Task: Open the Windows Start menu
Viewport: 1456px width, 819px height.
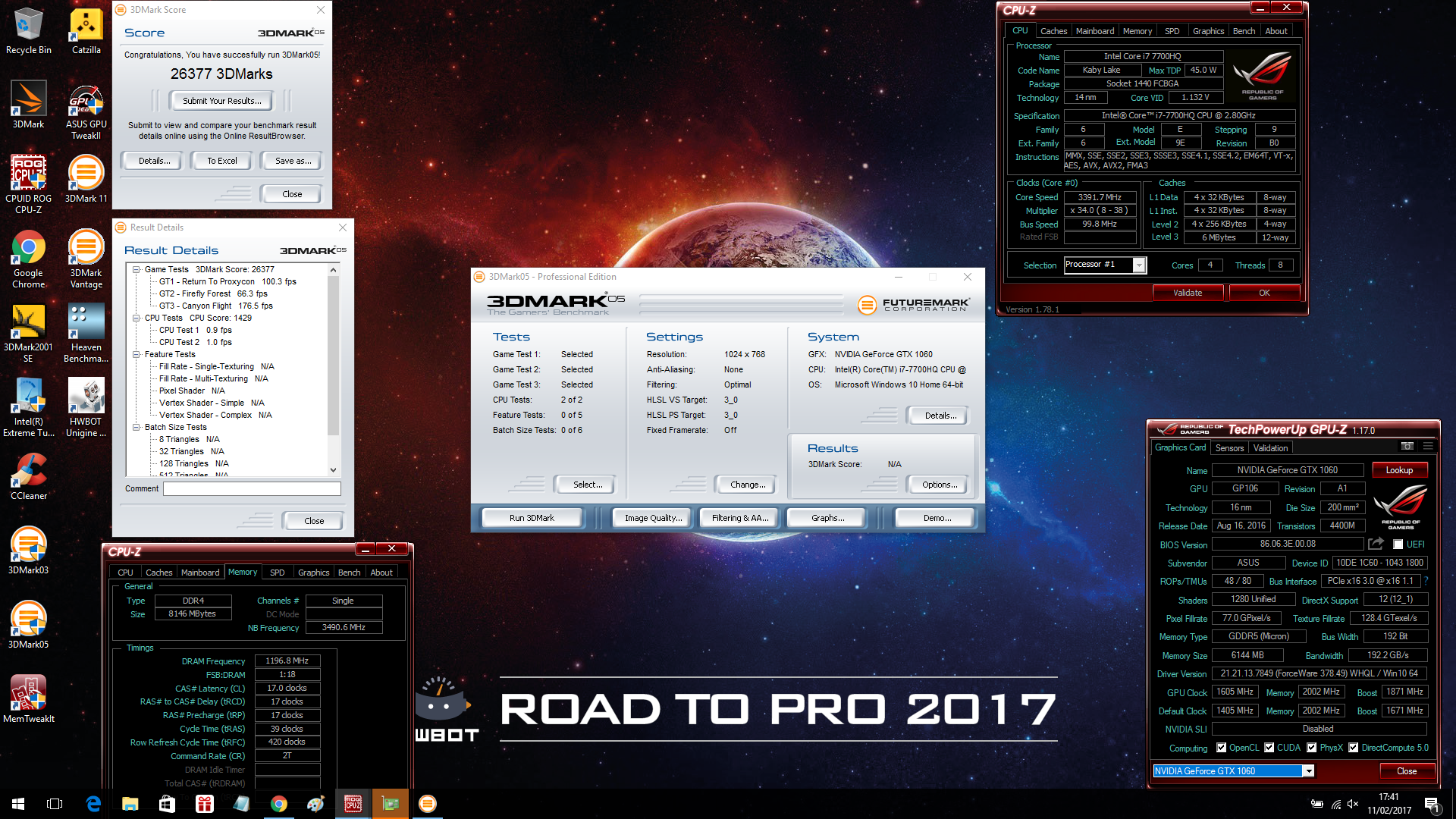Action: (x=18, y=804)
